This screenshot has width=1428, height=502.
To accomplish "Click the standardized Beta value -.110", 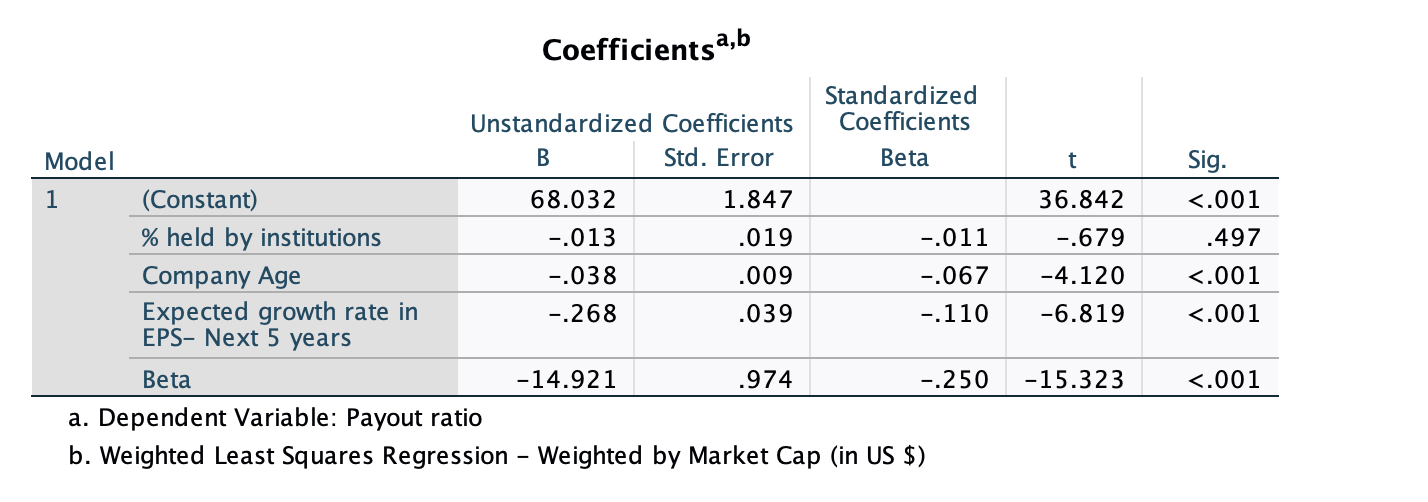I will click(954, 313).
